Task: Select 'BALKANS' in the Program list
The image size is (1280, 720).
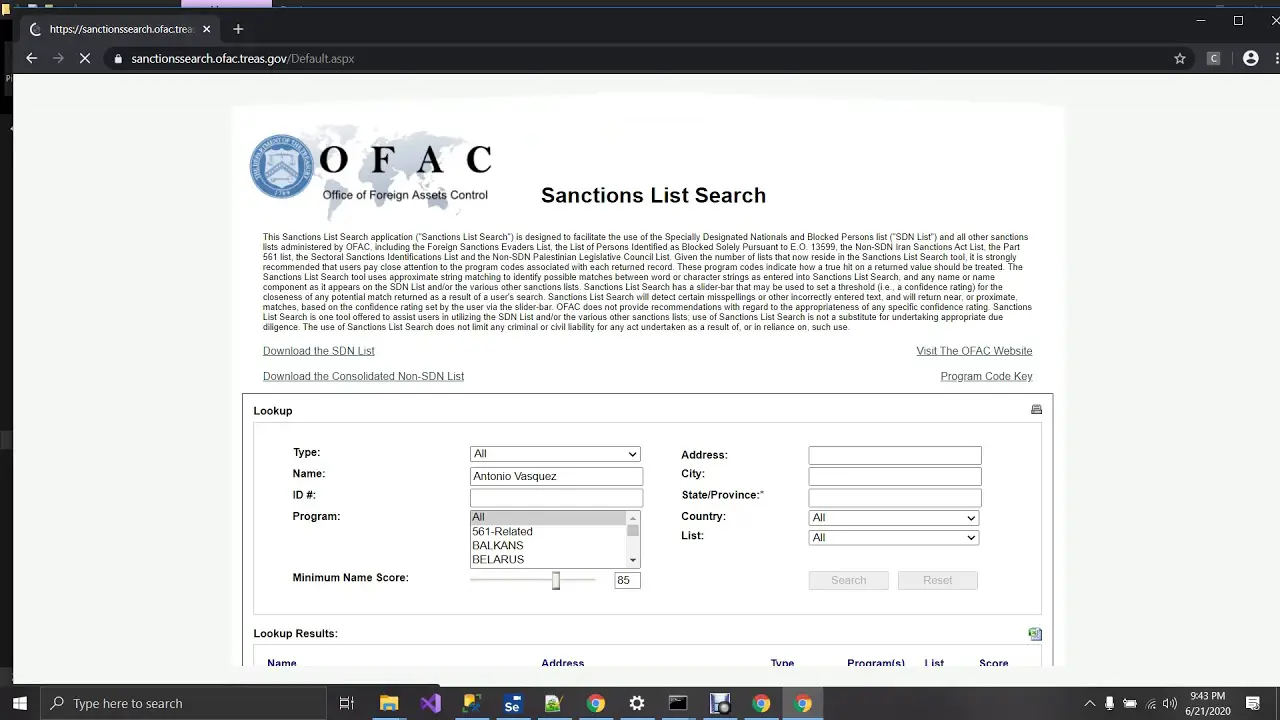Action: tap(548, 546)
